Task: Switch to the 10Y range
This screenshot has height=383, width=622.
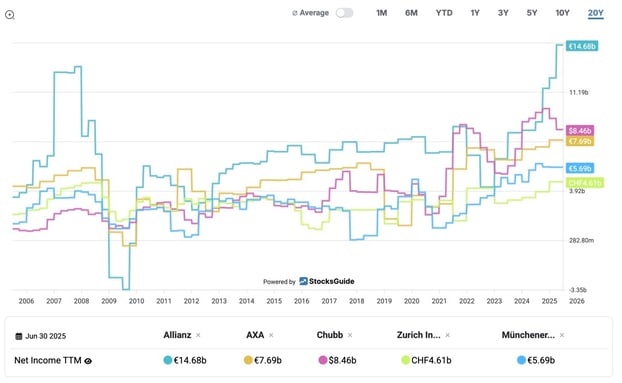Action: tap(562, 13)
